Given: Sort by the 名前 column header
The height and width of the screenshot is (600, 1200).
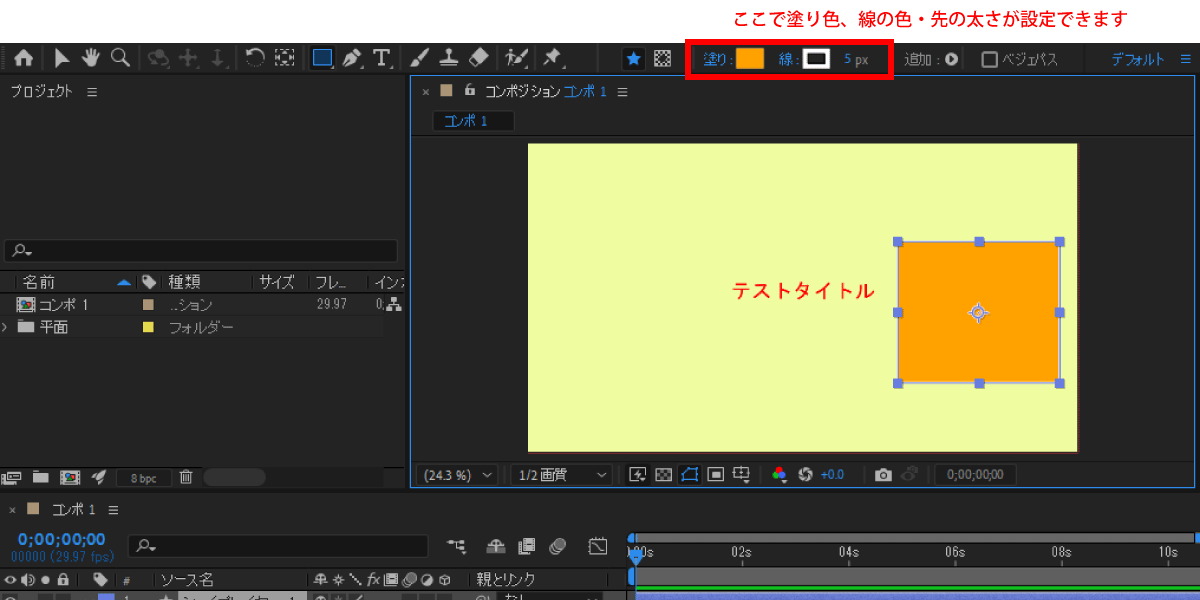Looking at the screenshot, I should 39,282.
